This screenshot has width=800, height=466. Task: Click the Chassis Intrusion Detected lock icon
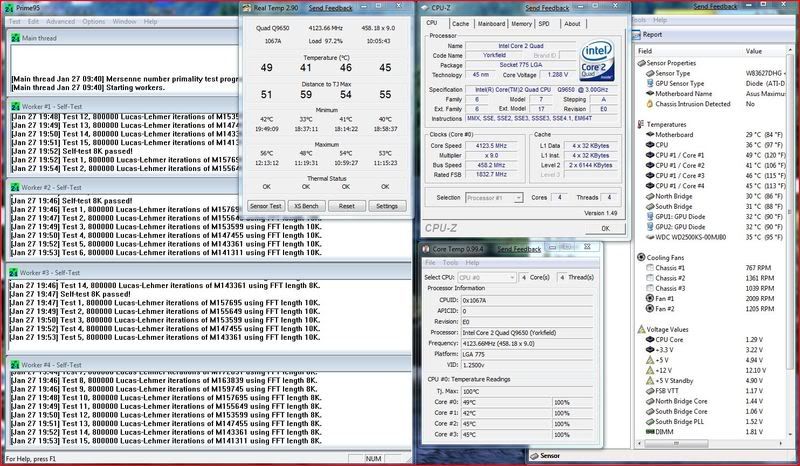[x=650, y=104]
